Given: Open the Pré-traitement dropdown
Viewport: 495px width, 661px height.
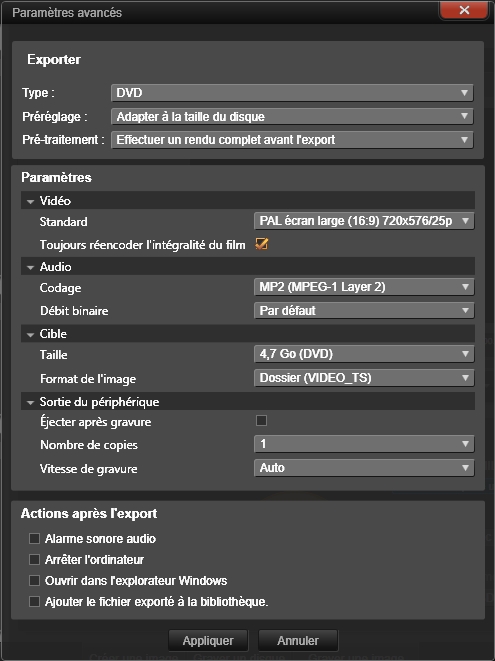Looking at the screenshot, I should tap(292, 140).
